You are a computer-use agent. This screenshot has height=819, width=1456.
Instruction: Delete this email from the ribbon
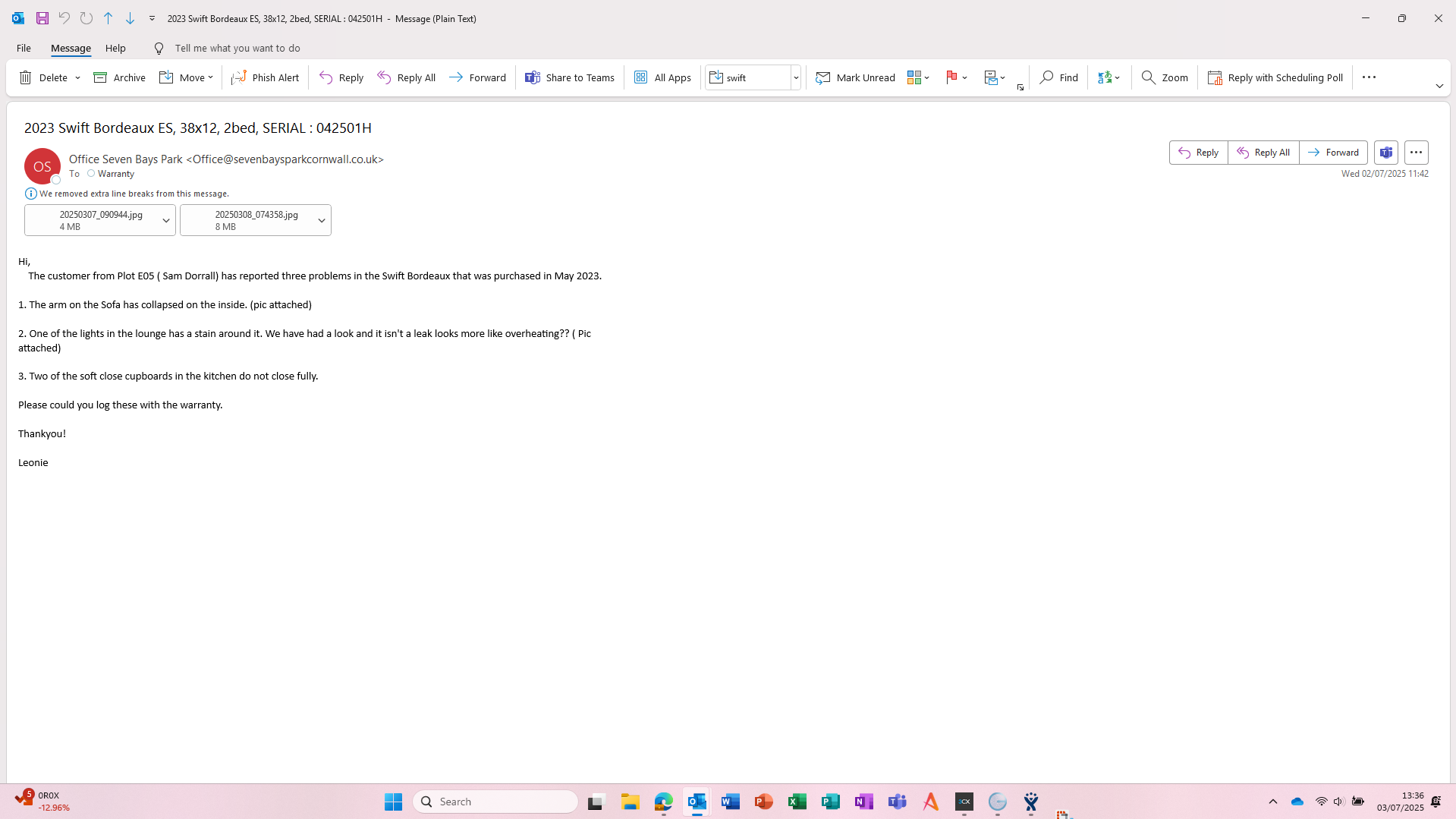point(44,77)
